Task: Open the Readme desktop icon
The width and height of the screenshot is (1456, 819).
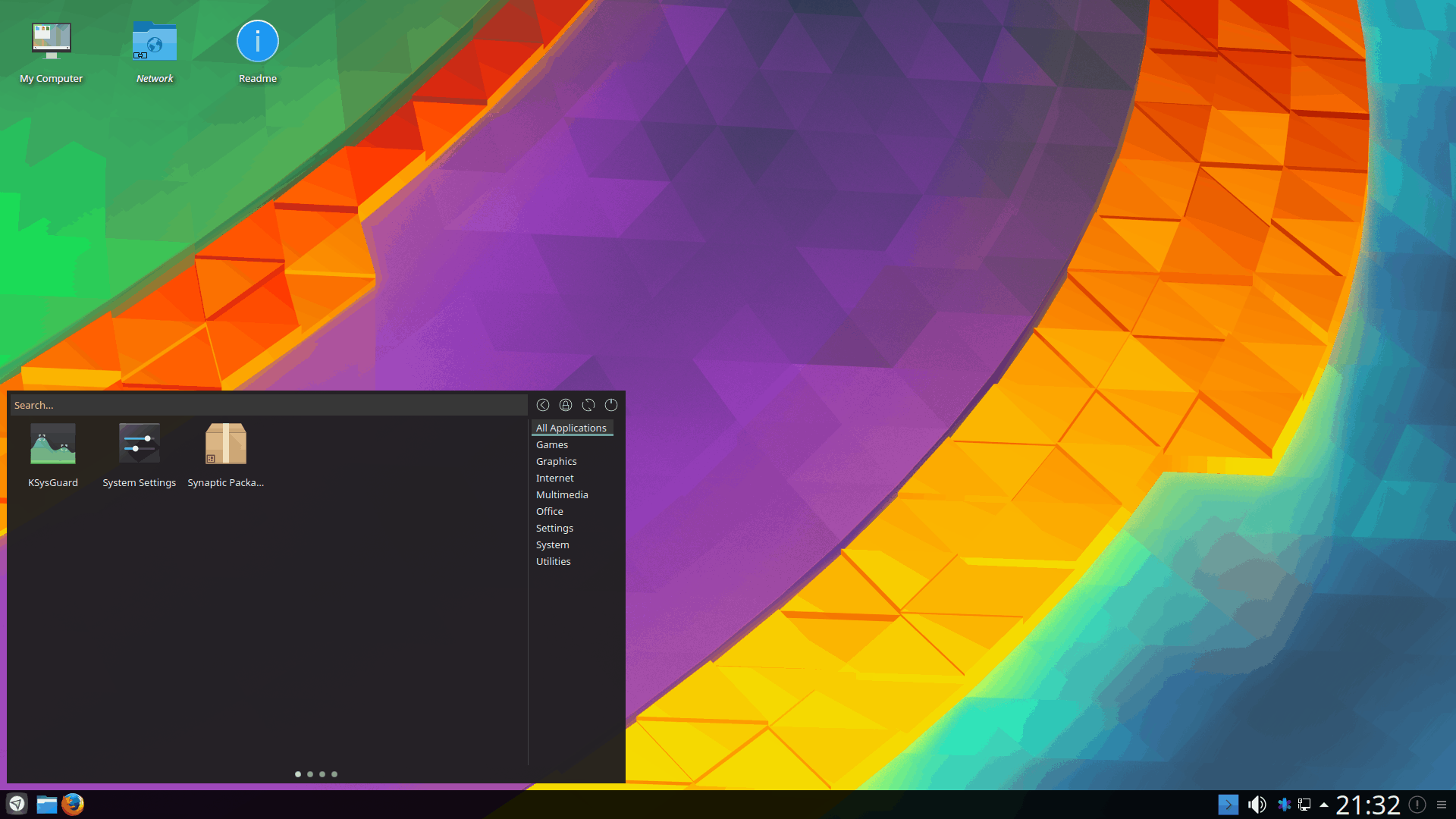Action: 258,52
